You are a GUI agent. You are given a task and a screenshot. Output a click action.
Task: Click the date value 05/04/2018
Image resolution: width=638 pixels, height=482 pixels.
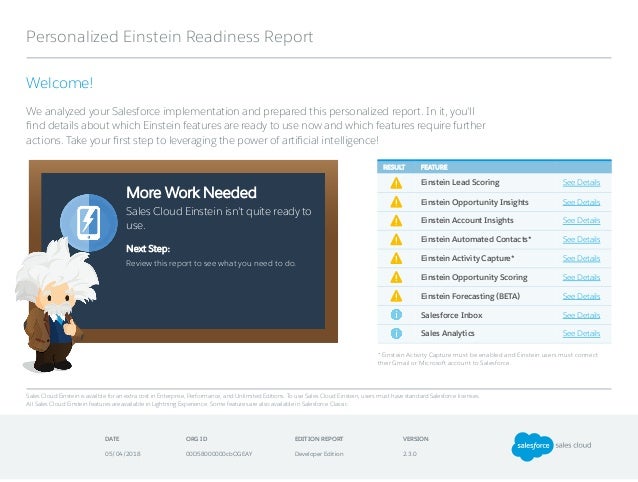click(x=123, y=454)
